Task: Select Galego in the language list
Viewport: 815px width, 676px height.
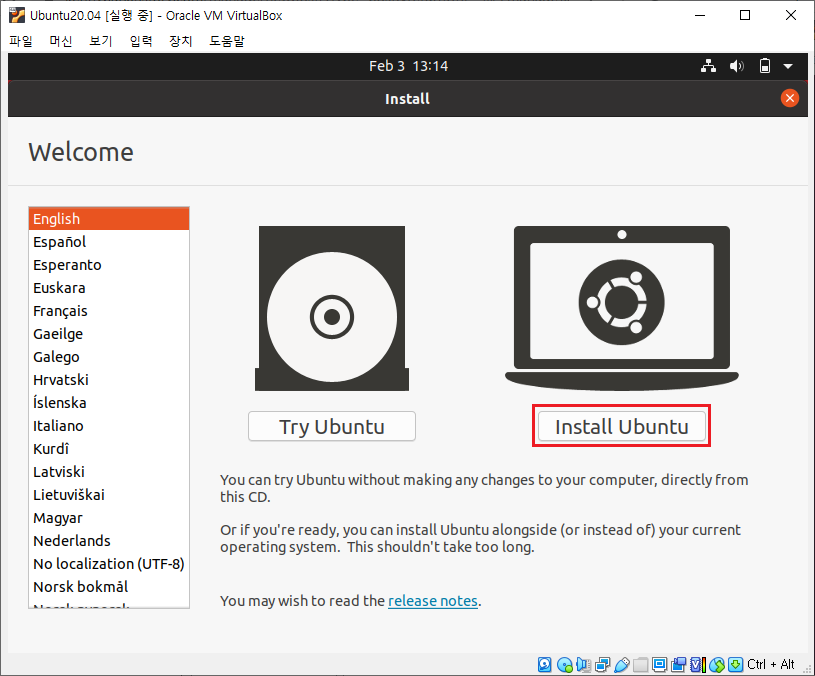Action: tap(109, 357)
